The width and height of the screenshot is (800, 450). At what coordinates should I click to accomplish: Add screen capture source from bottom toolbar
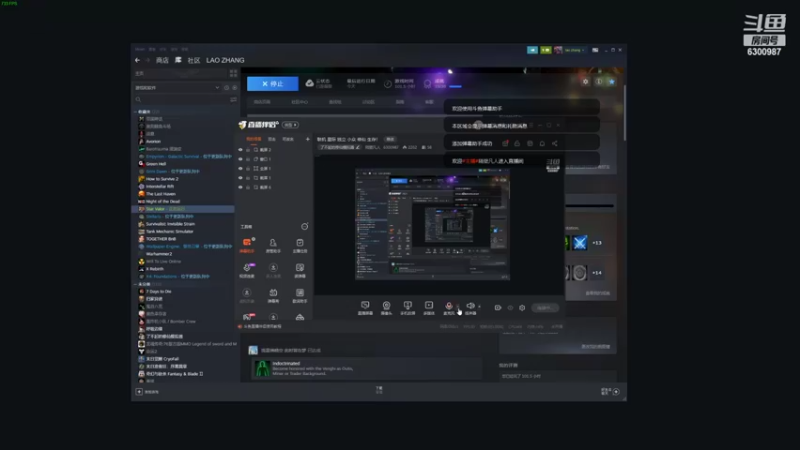tap(365, 308)
